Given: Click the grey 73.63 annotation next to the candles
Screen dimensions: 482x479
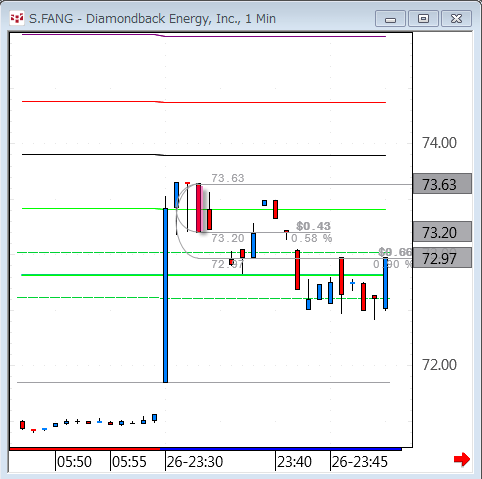Looking at the screenshot, I should click(x=228, y=178).
